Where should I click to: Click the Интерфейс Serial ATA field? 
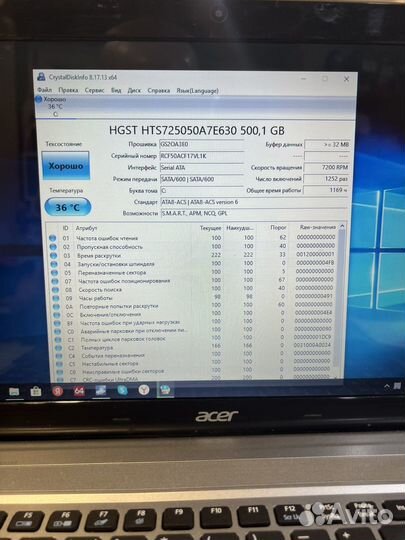pyautogui.click(x=202, y=168)
